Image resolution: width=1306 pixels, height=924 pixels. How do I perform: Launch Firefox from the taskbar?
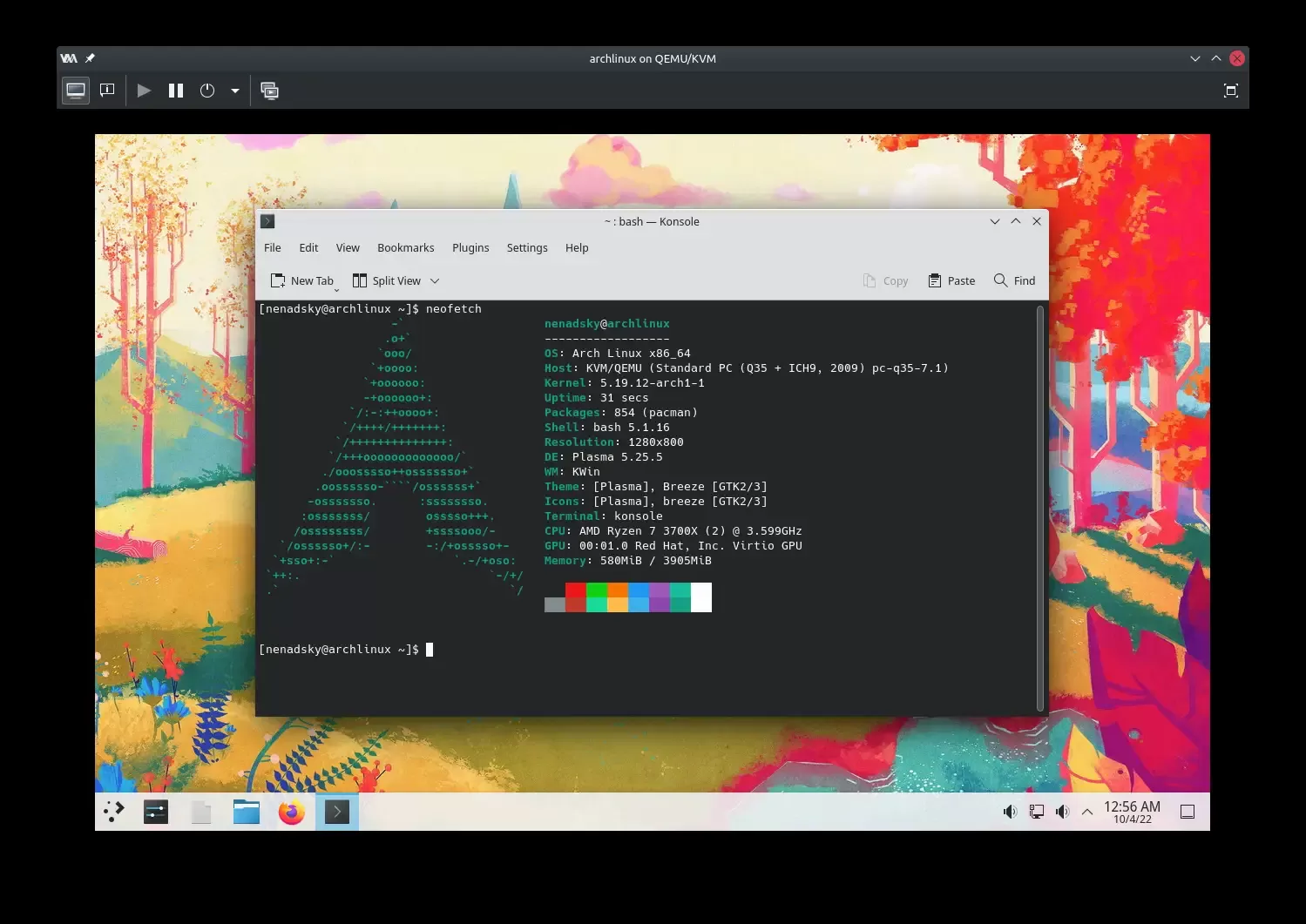291,812
